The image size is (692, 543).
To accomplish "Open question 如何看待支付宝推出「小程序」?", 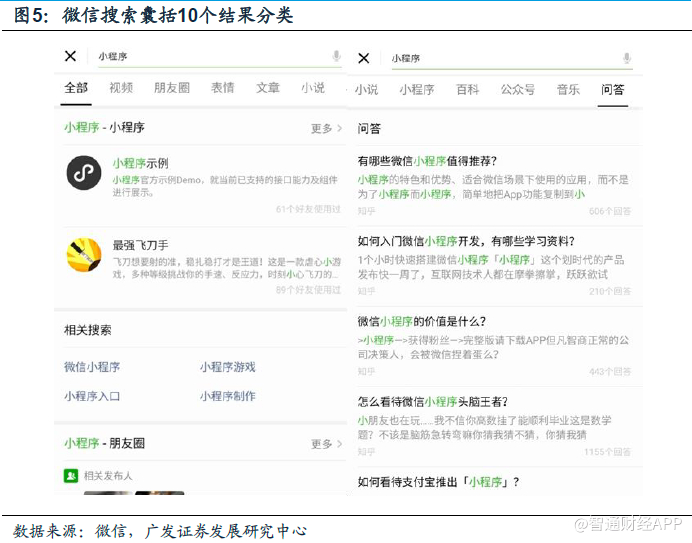I will pyautogui.click(x=438, y=482).
